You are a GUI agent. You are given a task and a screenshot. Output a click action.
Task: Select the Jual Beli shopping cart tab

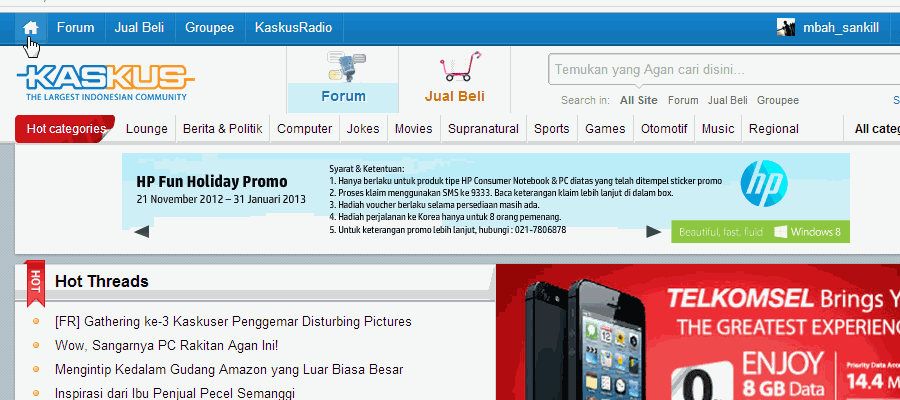coord(455,81)
